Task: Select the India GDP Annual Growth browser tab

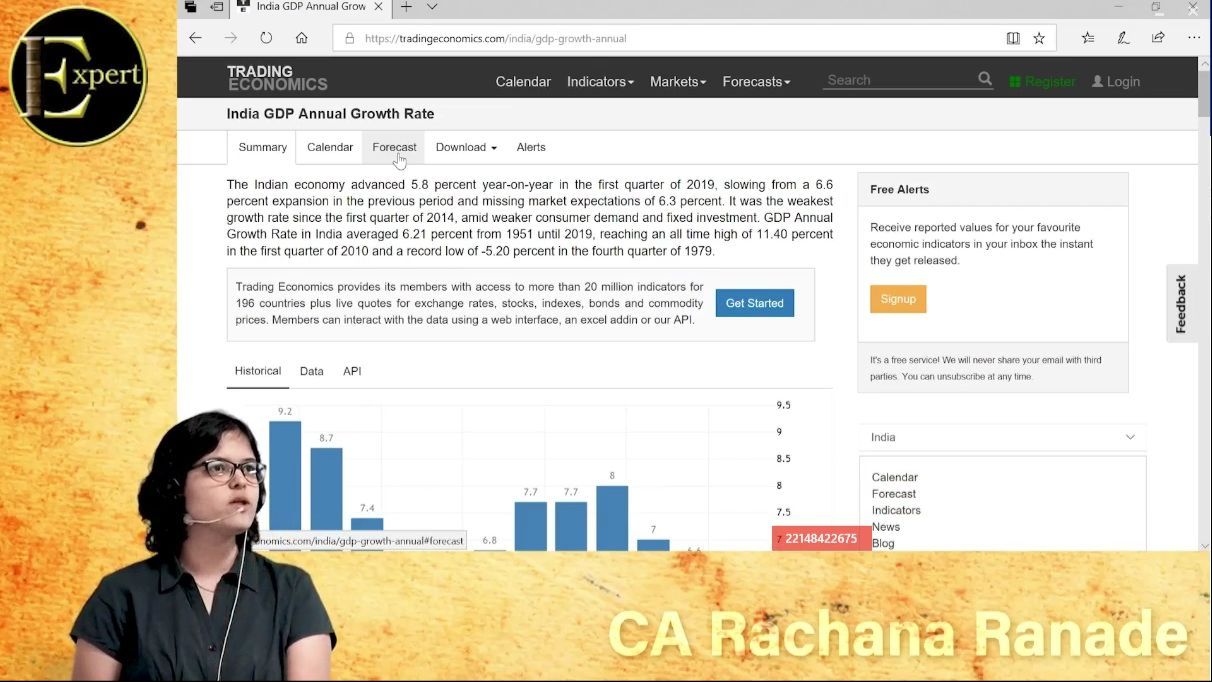Action: (310, 7)
